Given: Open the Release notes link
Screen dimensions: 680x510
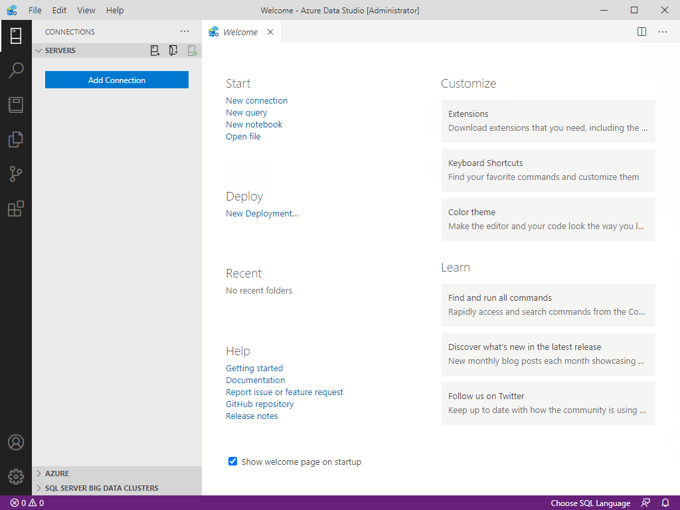Looking at the screenshot, I should point(252,416).
